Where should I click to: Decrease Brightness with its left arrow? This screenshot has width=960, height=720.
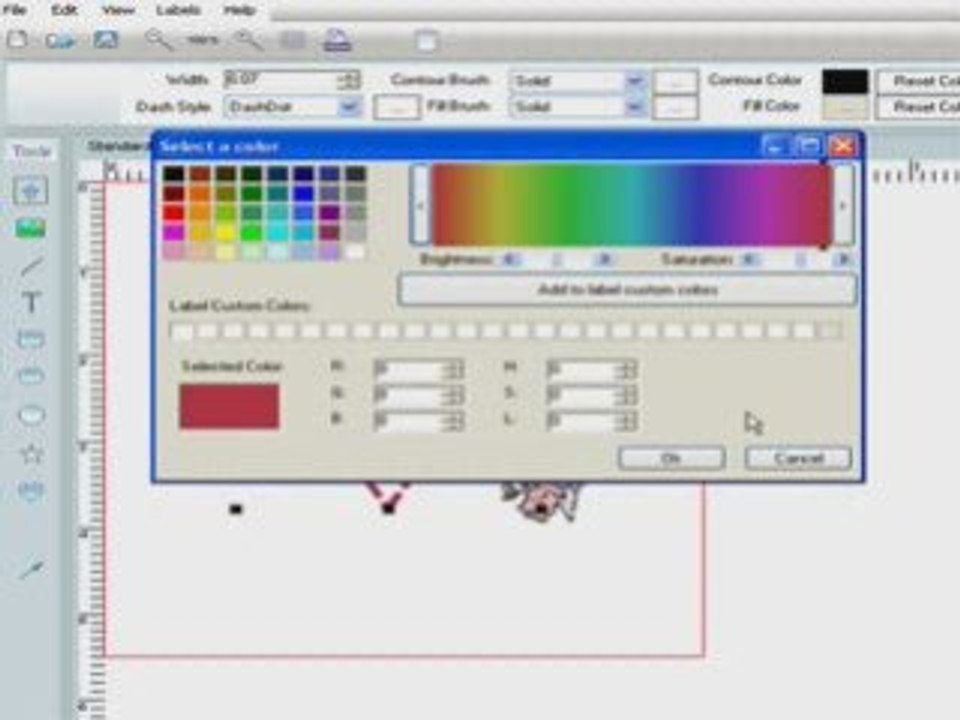coord(509,260)
